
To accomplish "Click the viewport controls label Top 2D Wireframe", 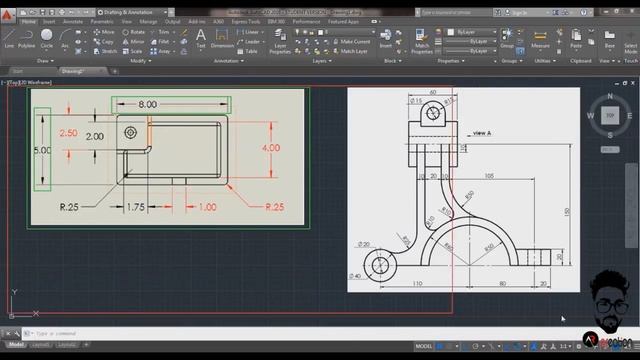I will click(27, 82).
